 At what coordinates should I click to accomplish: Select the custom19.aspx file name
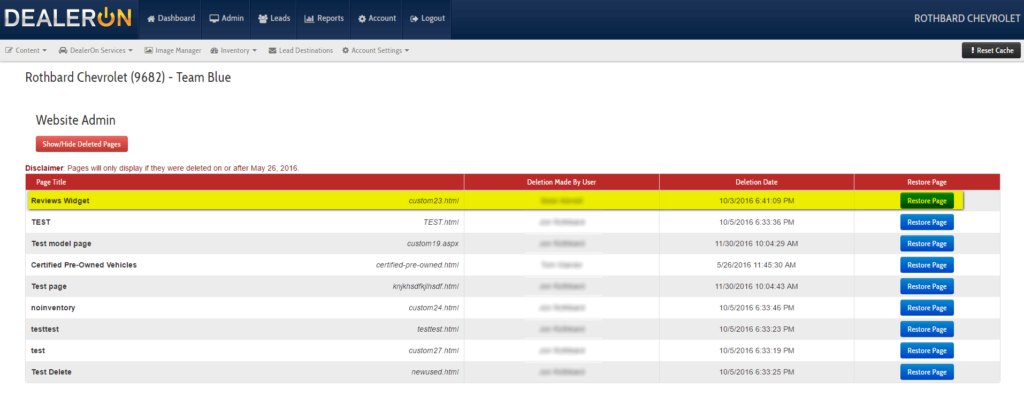pos(432,244)
